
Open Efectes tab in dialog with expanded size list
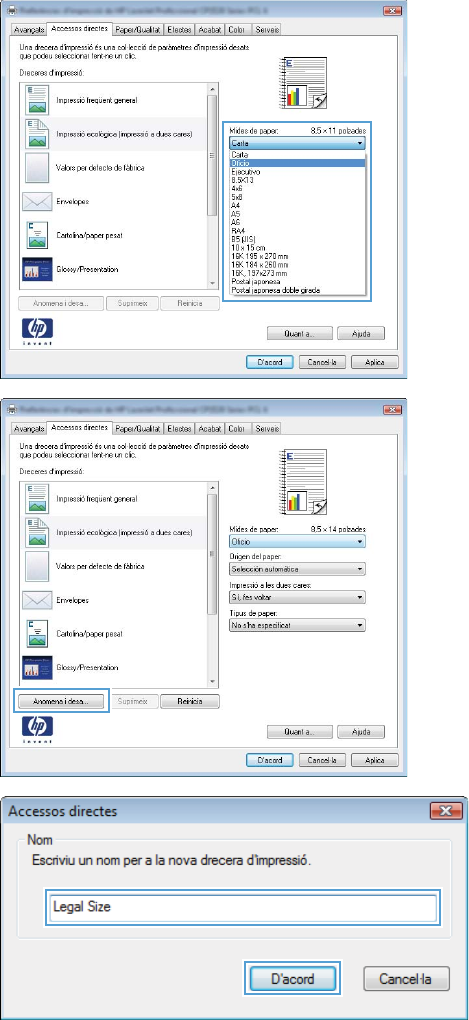[178, 30]
